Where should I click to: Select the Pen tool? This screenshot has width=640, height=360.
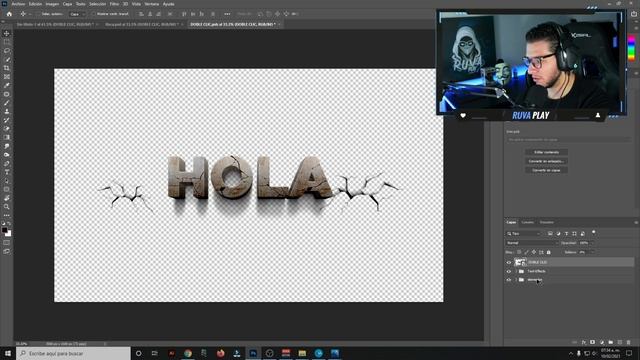(x=7, y=163)
